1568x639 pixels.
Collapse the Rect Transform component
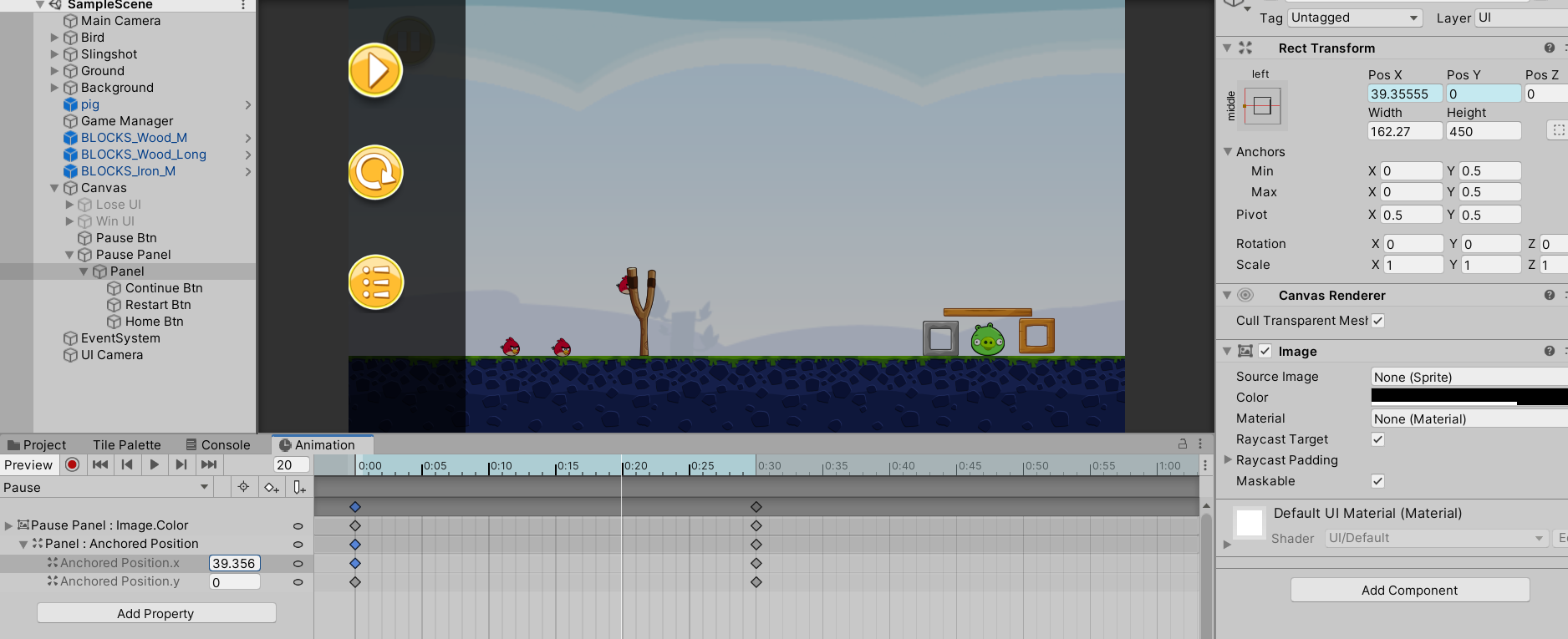tap(1227, 48)
